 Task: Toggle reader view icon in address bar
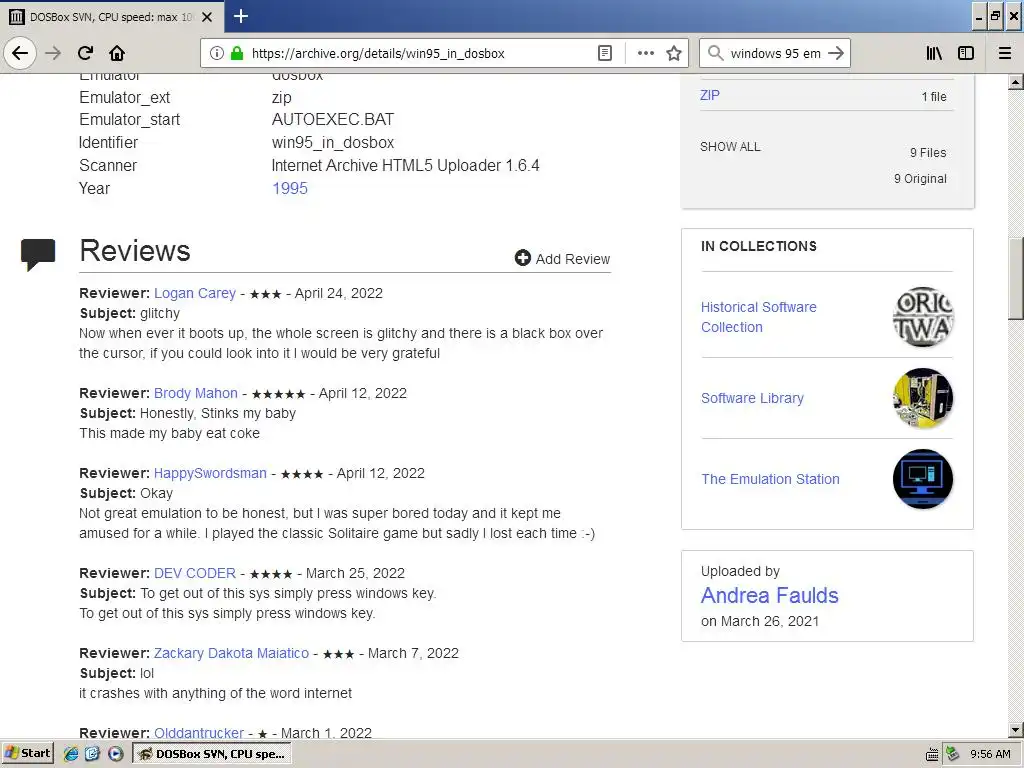click(605, 53)
